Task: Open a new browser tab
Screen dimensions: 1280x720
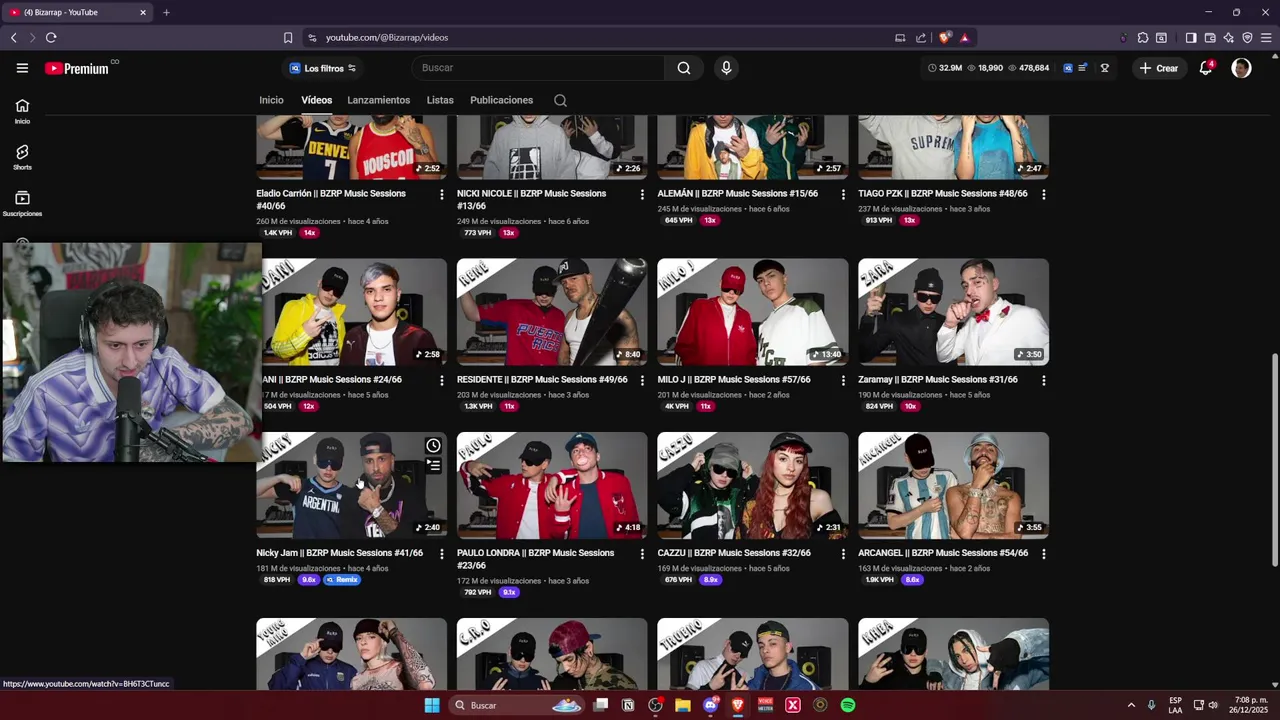Action: point(166,12)
